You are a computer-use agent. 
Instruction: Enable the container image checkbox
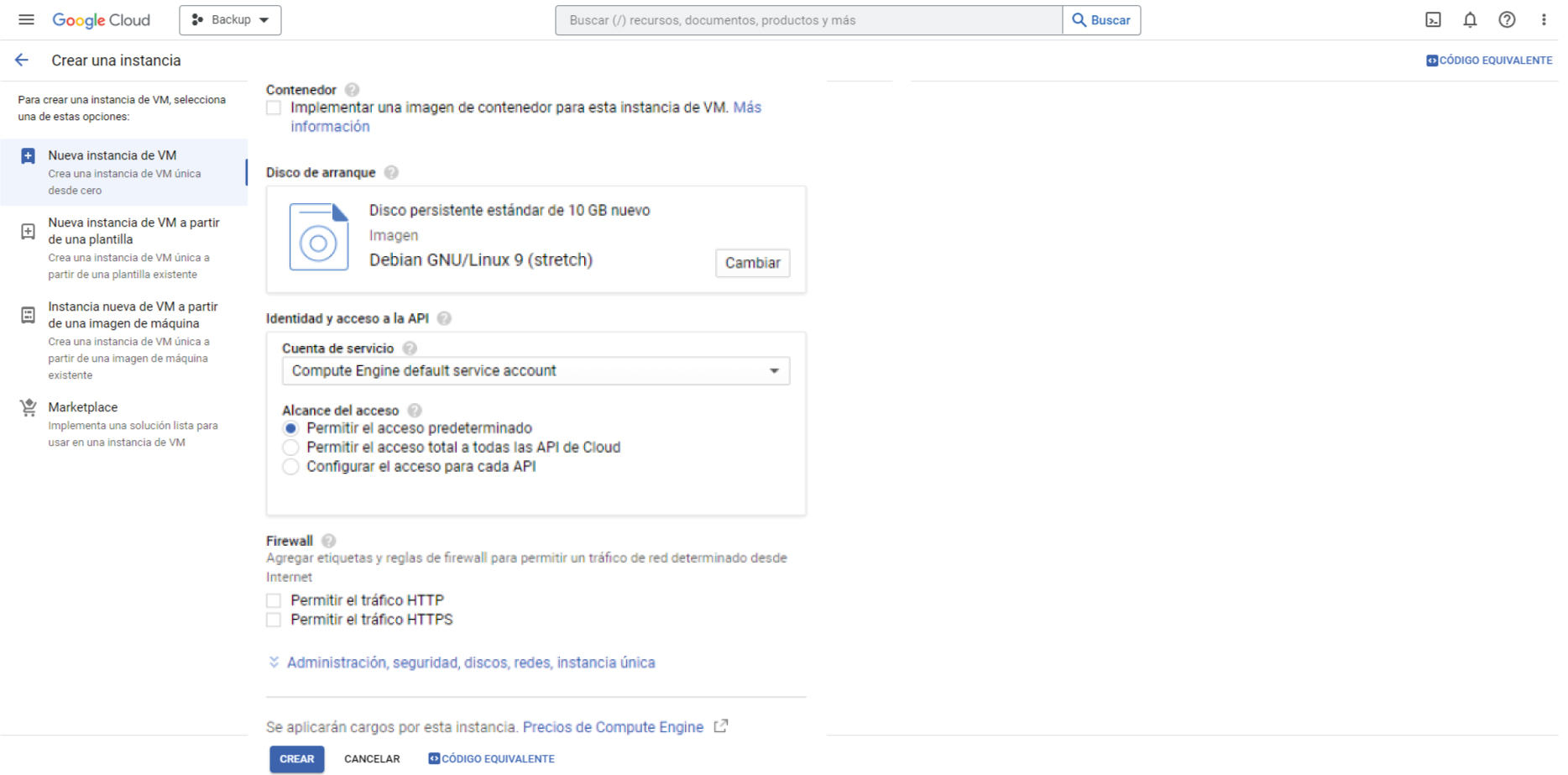point(274,107)
